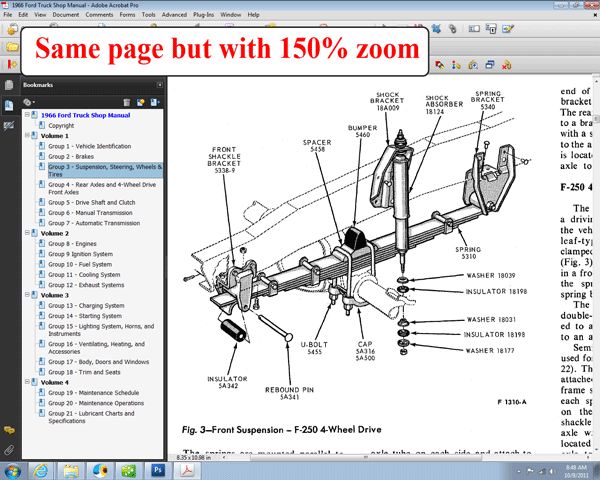Open the Attachments paperclip panel icon

pos(9,450)
